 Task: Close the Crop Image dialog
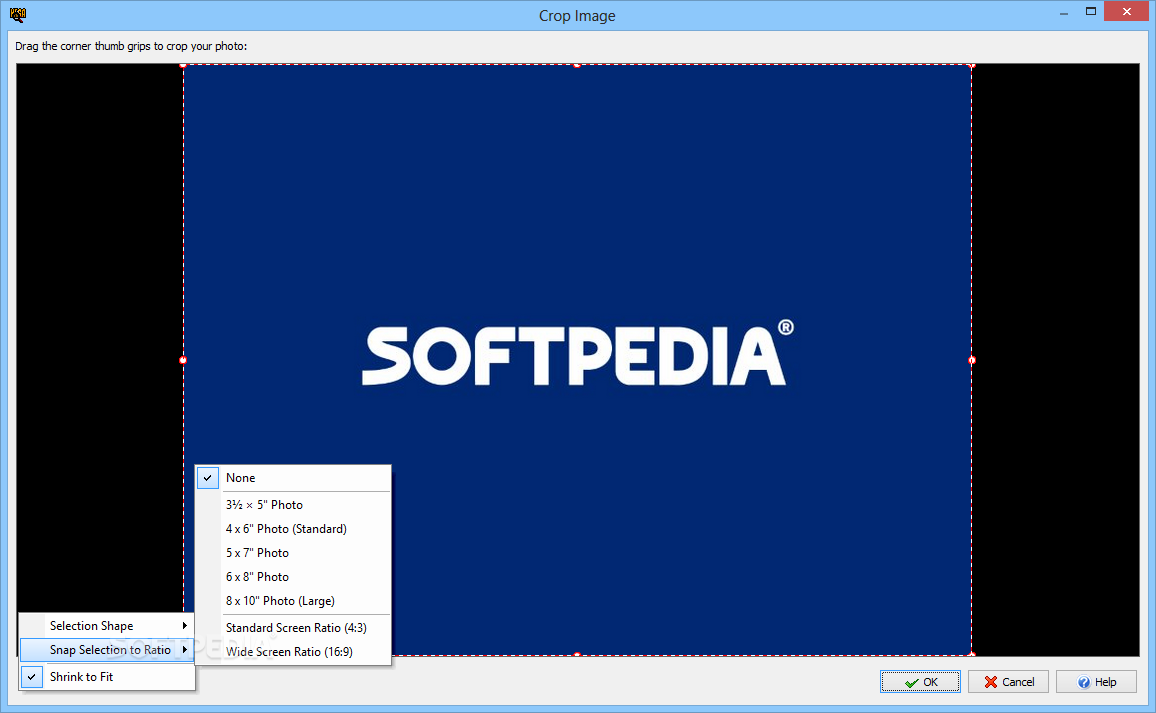click(x=1126, y=11)
